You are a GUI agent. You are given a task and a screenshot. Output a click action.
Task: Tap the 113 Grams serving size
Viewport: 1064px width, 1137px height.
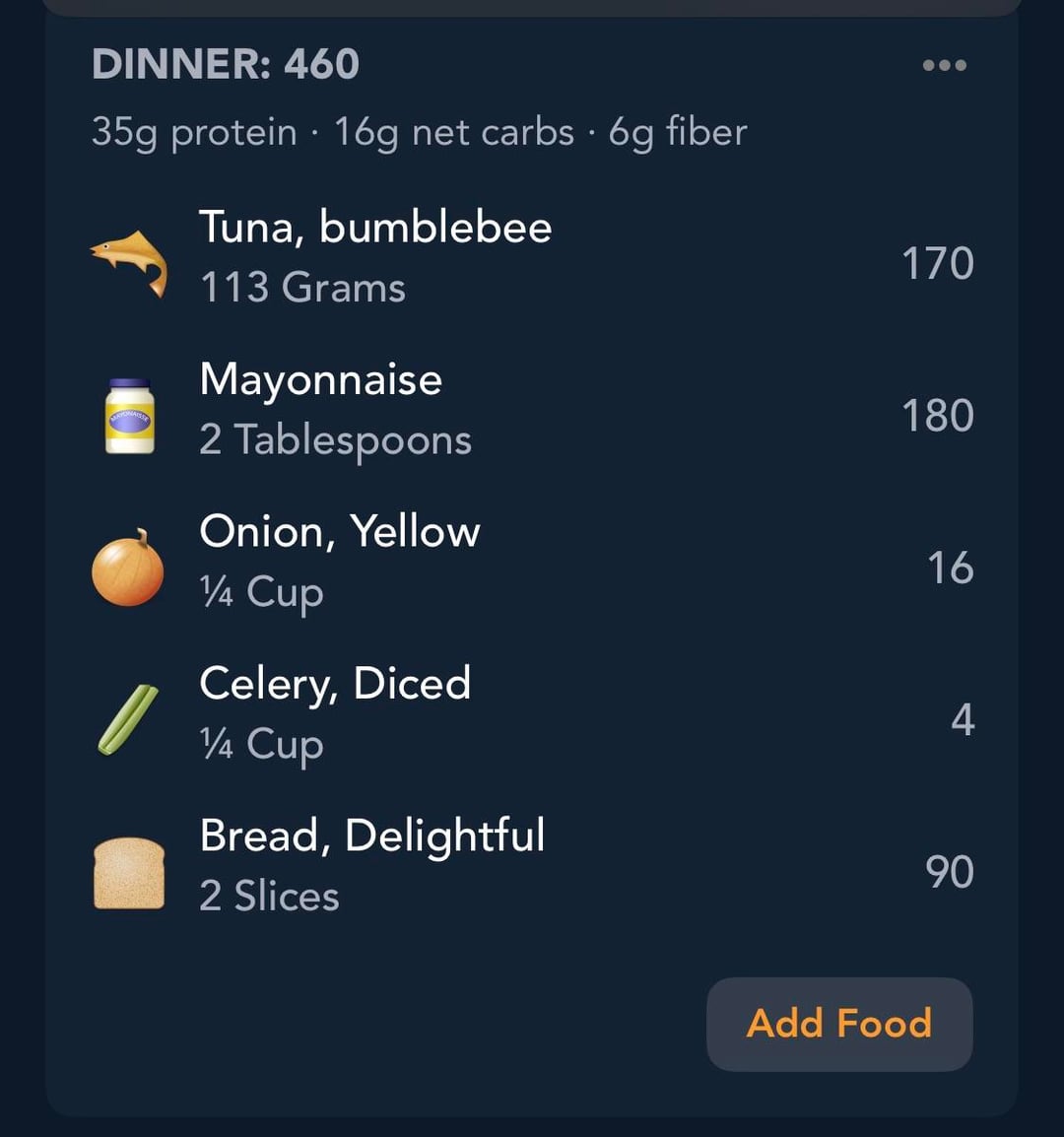point(302,289)
